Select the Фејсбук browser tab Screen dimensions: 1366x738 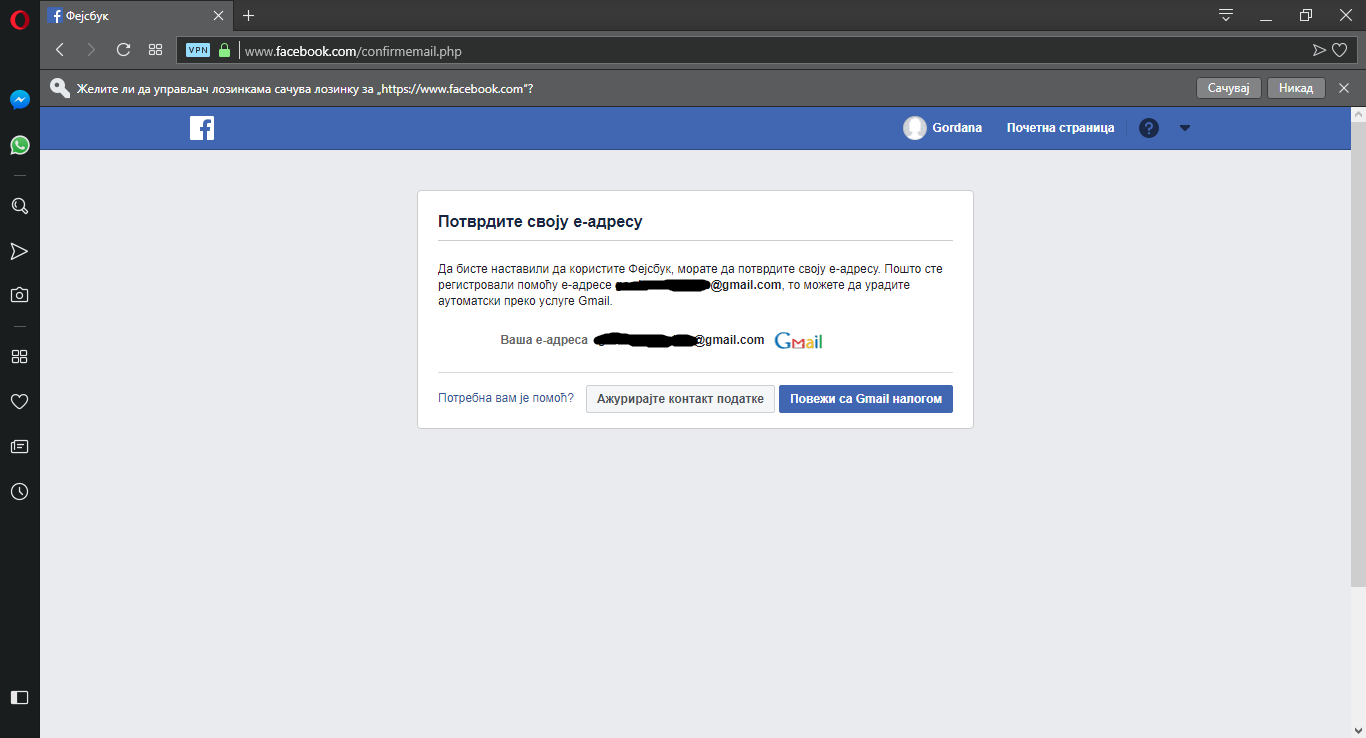[x=138, y=16]
